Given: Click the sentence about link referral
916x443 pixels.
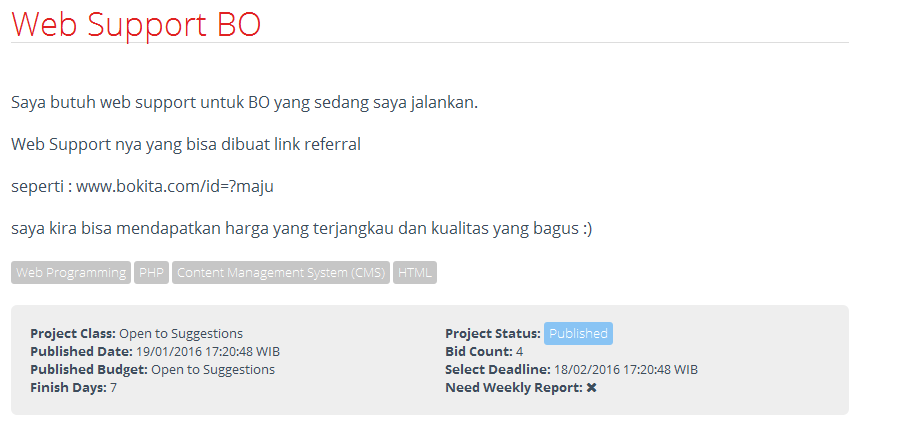Looking at the screenshot, I should 186,144.
